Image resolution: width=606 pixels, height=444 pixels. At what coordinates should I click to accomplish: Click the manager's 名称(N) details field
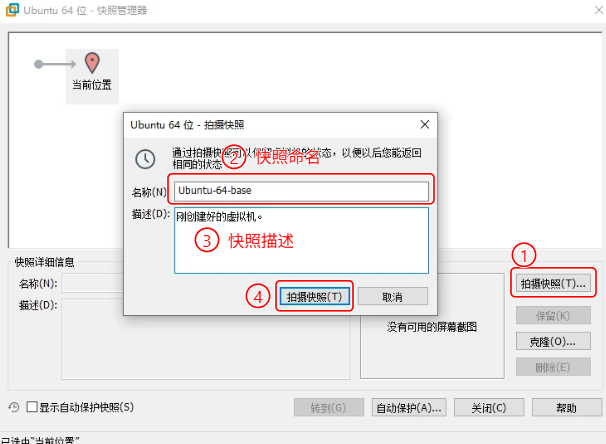tap(92, 283)
